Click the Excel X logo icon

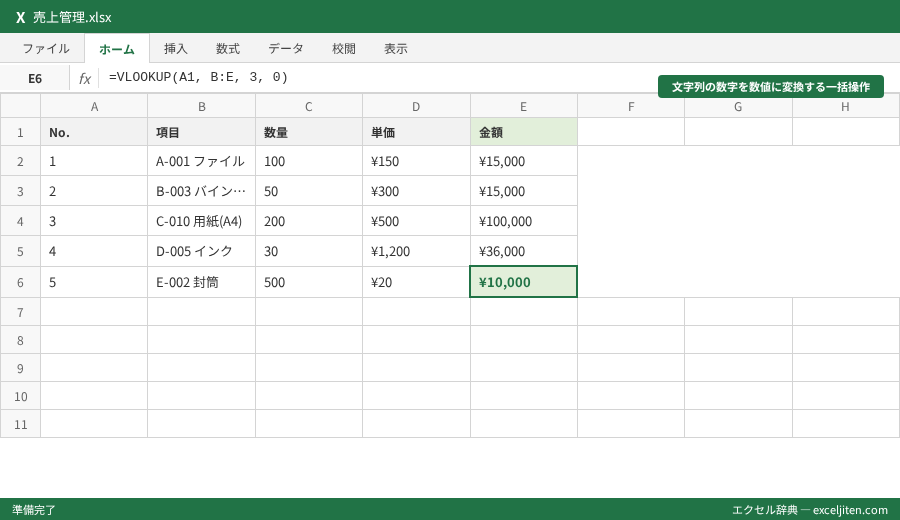(21, 17)
